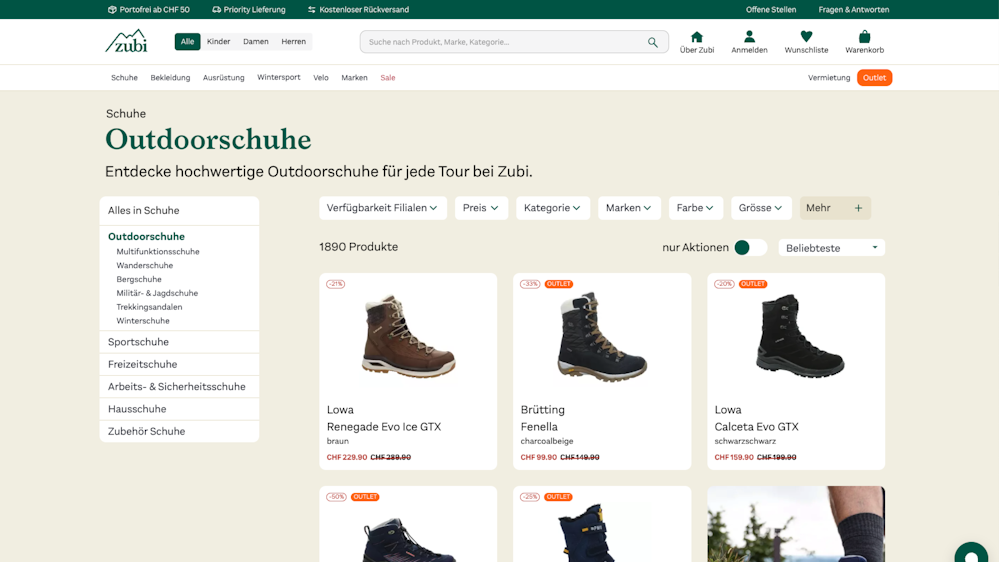Open the Schuhe menu
This screenshot has height=562, width=999.
124,78
